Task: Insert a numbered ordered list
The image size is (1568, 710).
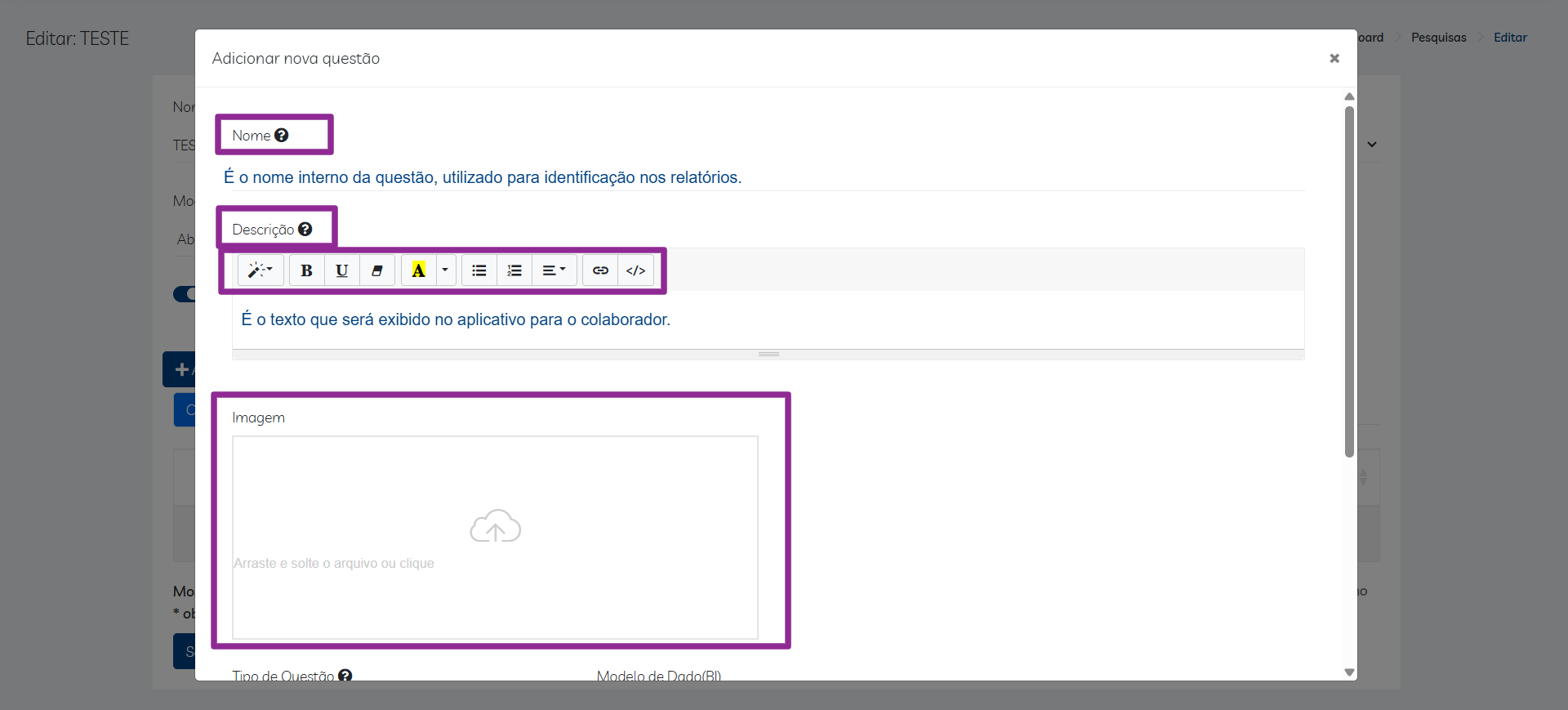Action: (514, 270)
